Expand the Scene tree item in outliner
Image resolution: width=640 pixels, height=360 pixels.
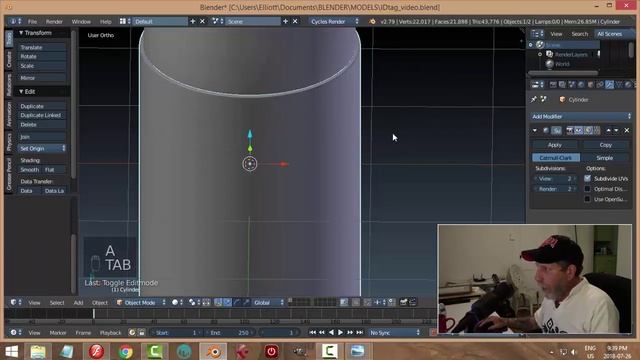click(x=531, y=45)
